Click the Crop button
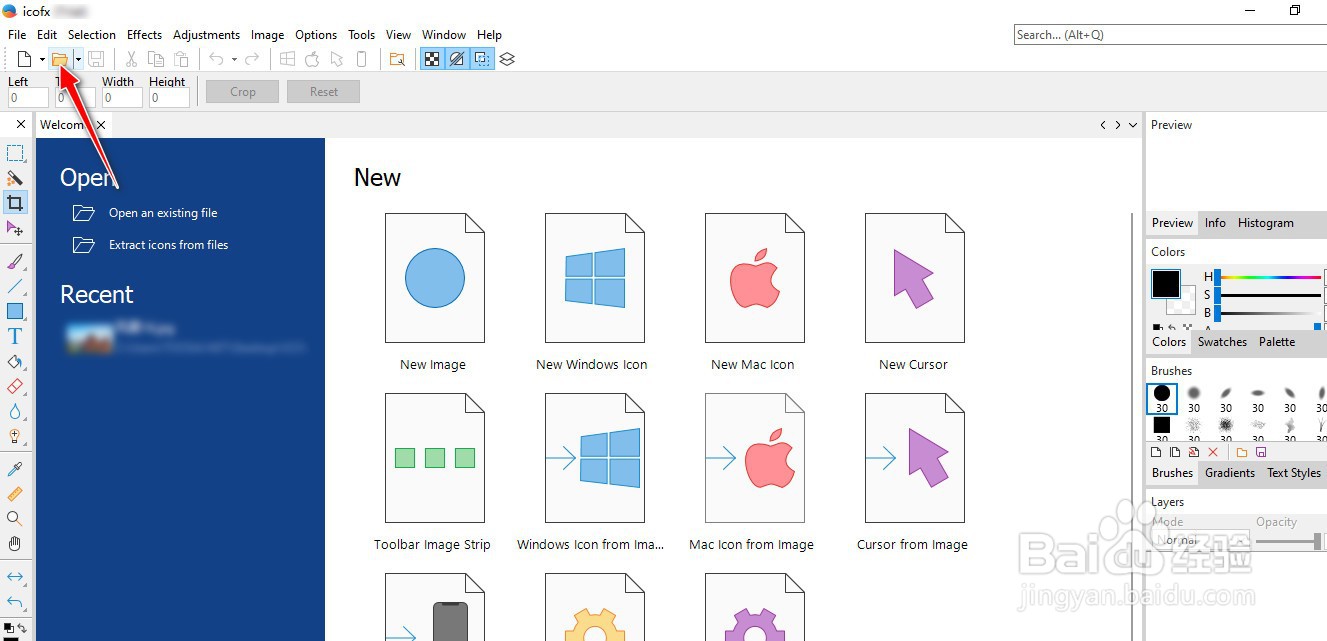The image size is (1327, 641). click(243, 92)
